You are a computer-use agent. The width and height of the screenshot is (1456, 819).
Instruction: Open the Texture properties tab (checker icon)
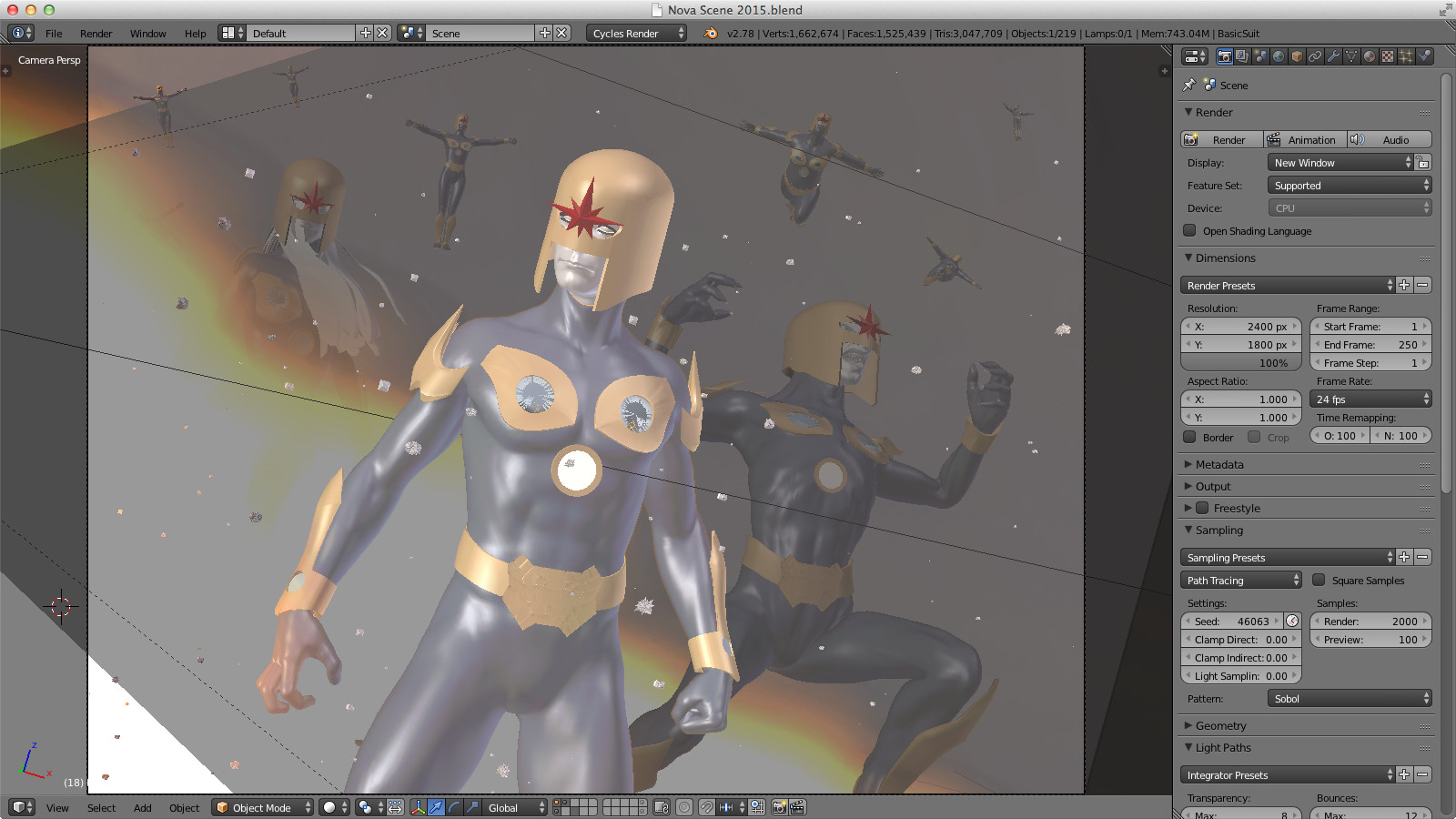(1388, 56)
